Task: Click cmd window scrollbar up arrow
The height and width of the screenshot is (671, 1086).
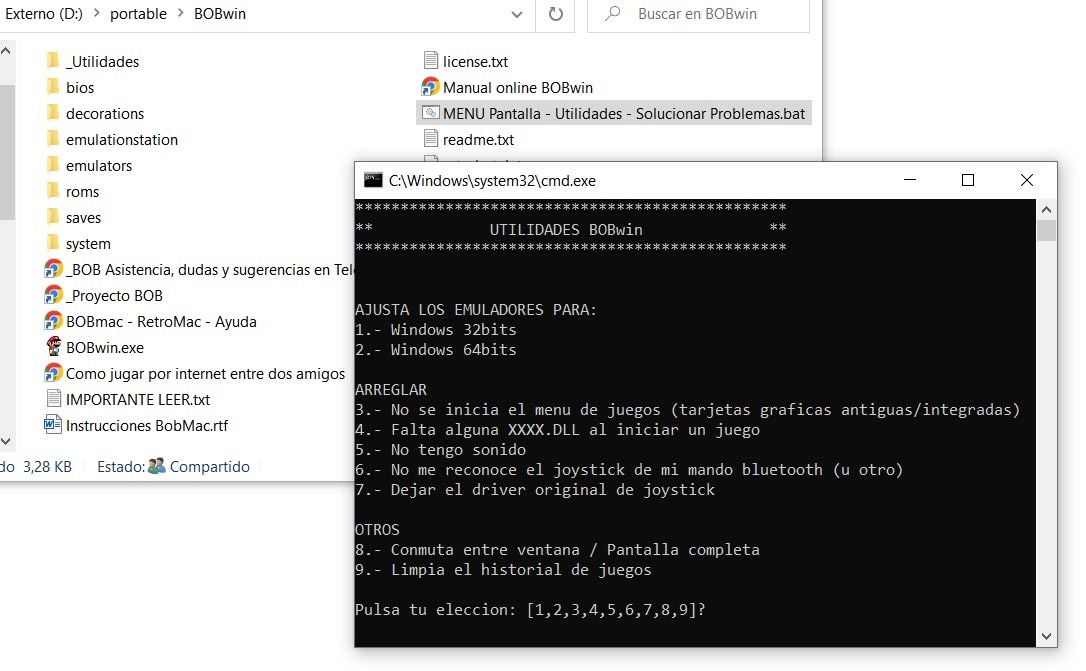Action: point(1046,209)
